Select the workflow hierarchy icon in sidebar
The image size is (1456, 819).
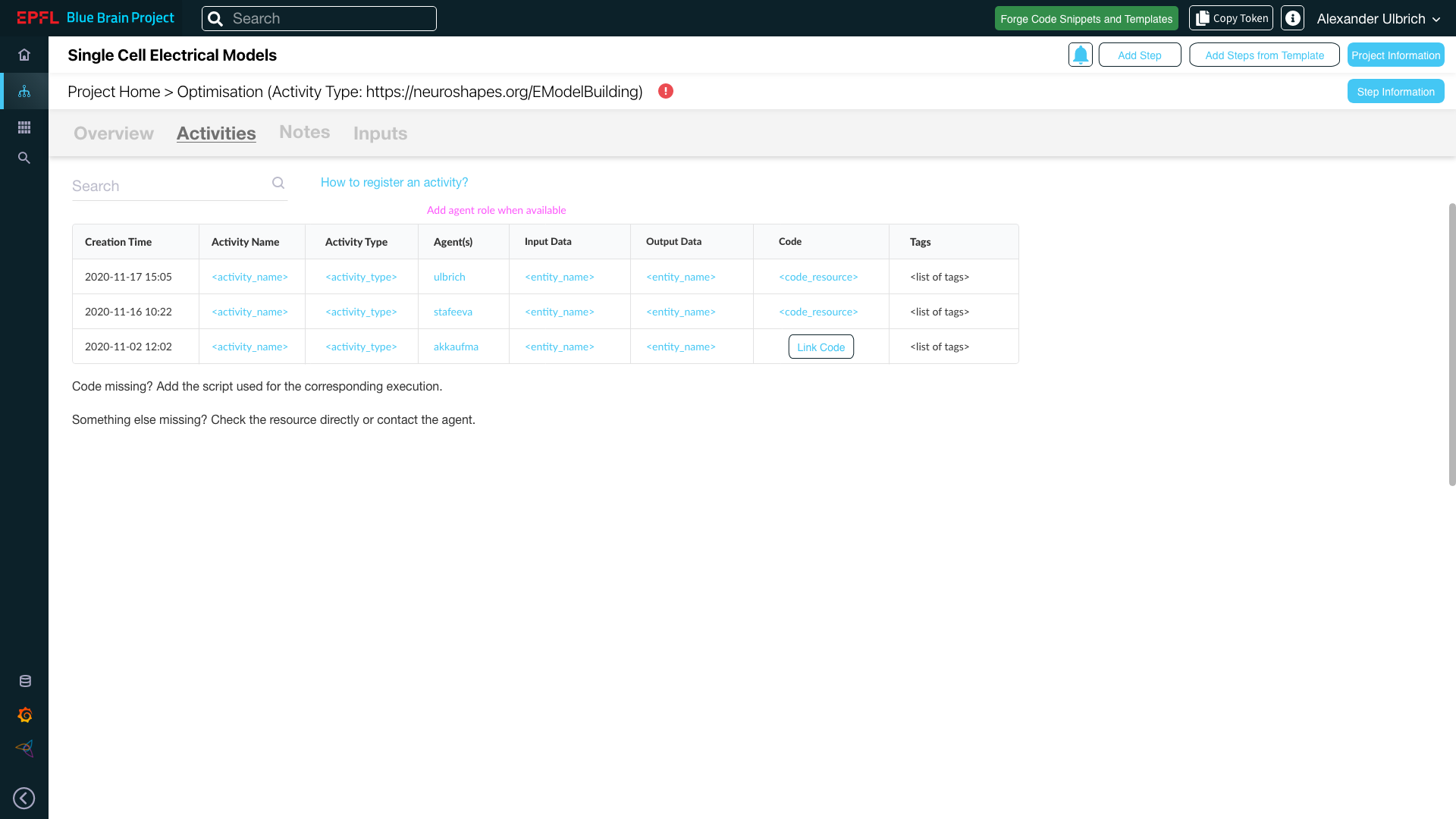(24, 91)
